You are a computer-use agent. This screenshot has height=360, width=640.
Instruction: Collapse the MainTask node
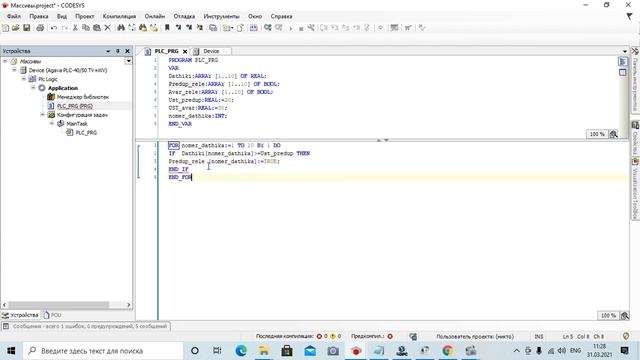(52, 123)
